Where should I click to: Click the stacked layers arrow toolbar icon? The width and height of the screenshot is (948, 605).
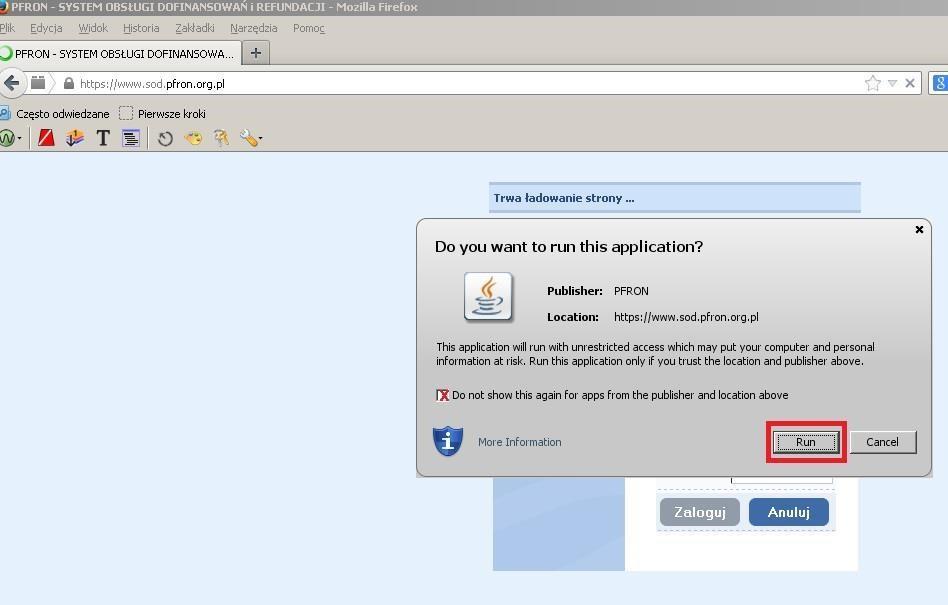(x=75, y=138)
